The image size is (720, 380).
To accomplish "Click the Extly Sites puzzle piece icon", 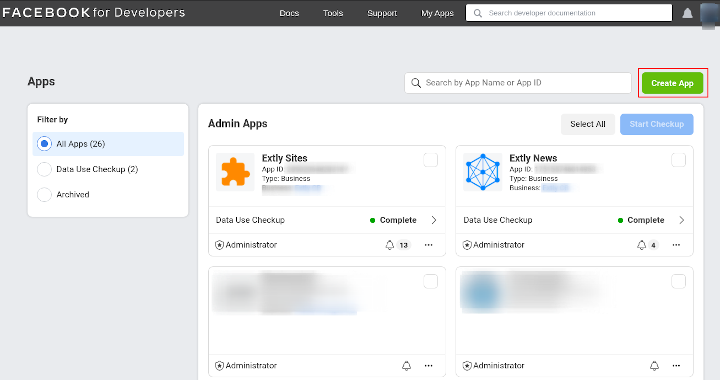I will tap(235, 172).
